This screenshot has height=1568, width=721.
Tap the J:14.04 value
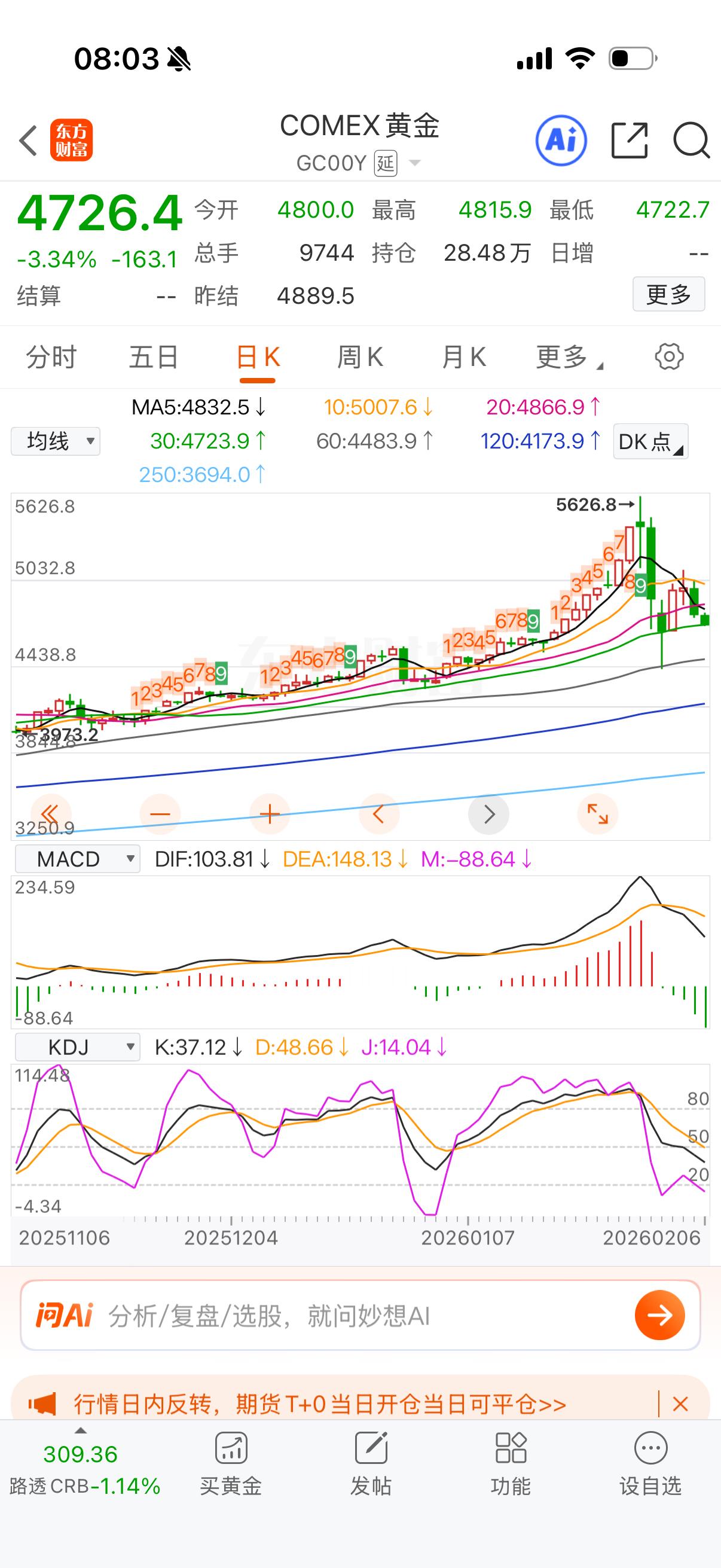(x=404, y=1047)
